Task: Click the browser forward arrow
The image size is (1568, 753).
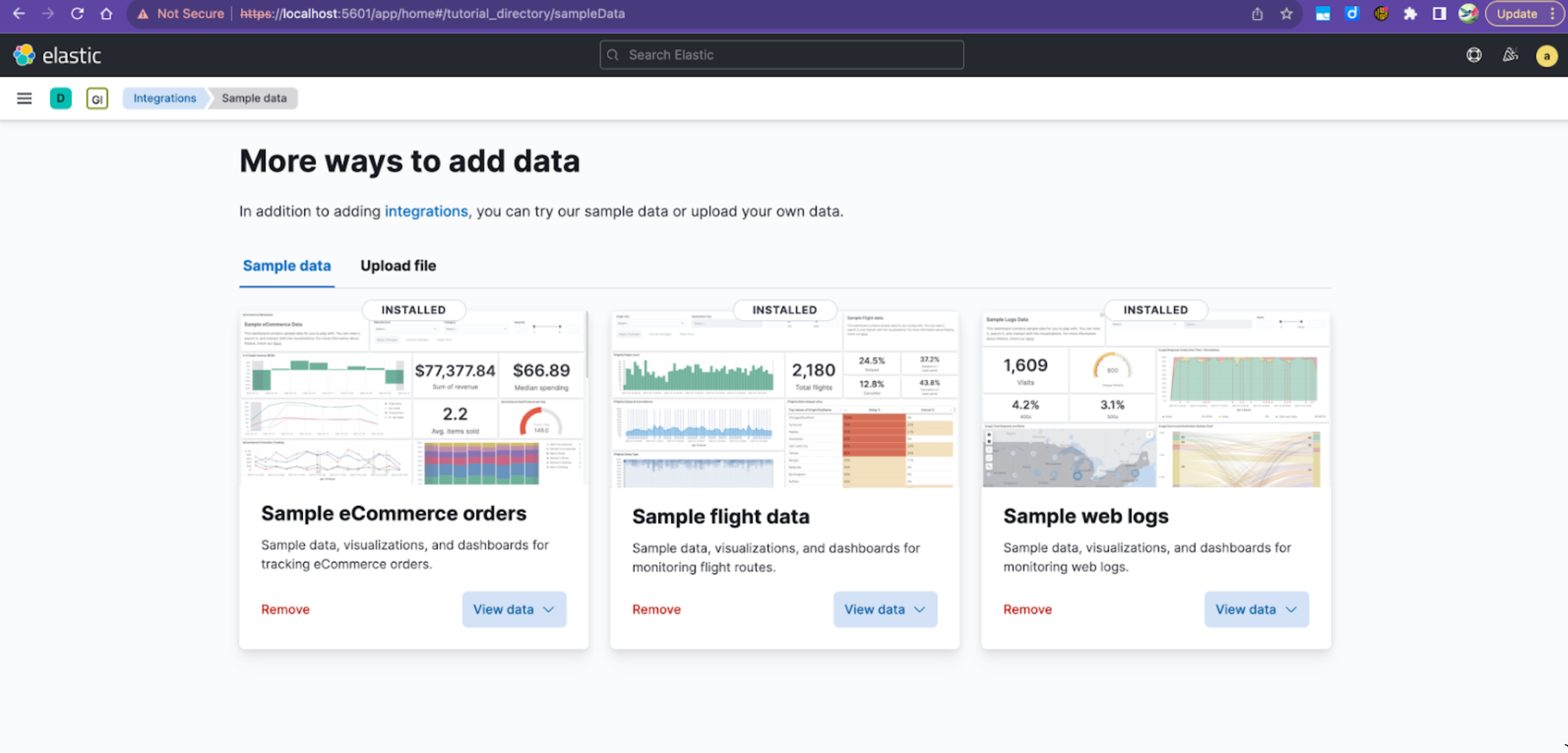Action: click(x=48, y=13)
